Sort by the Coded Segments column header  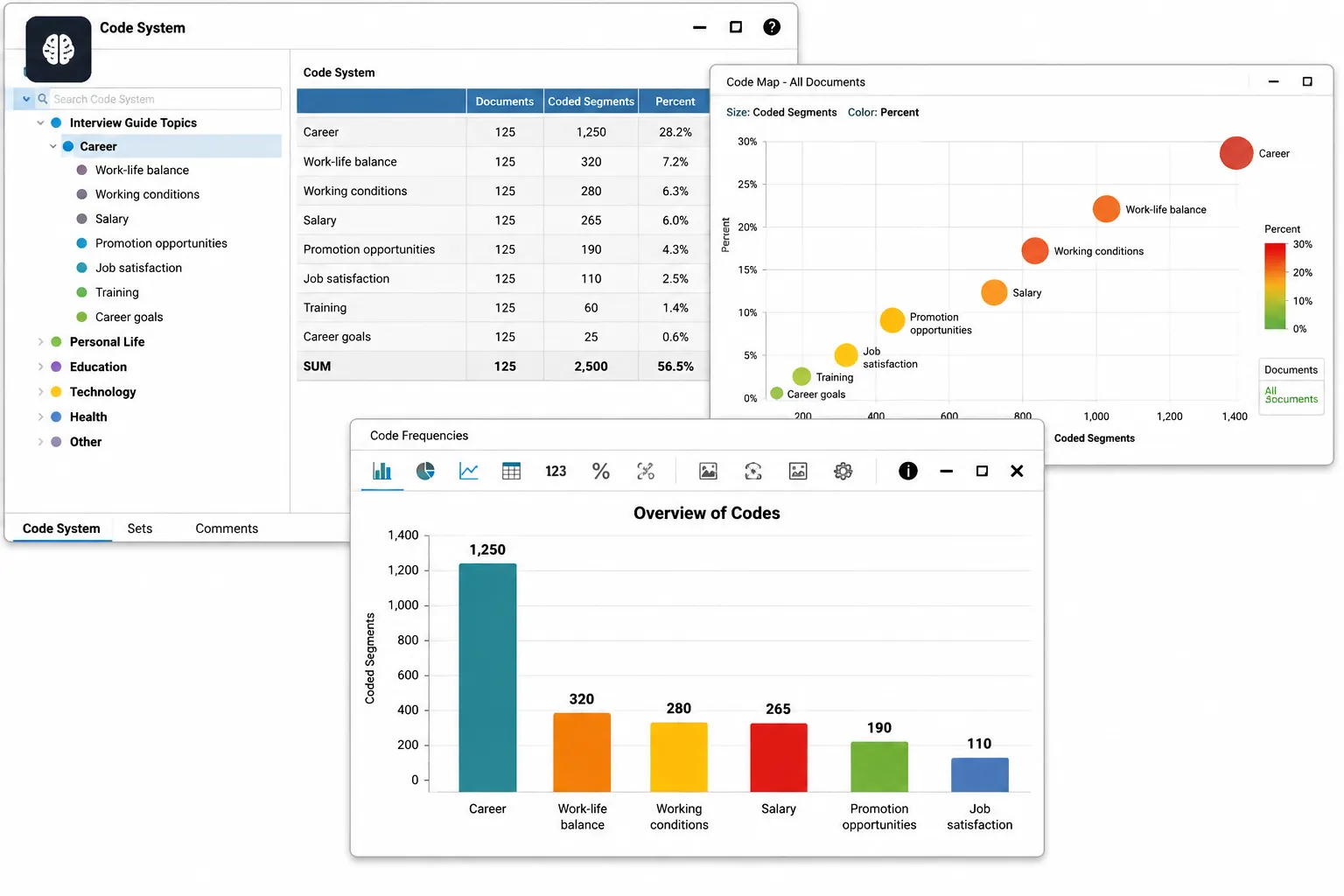(x=591, y=101)
